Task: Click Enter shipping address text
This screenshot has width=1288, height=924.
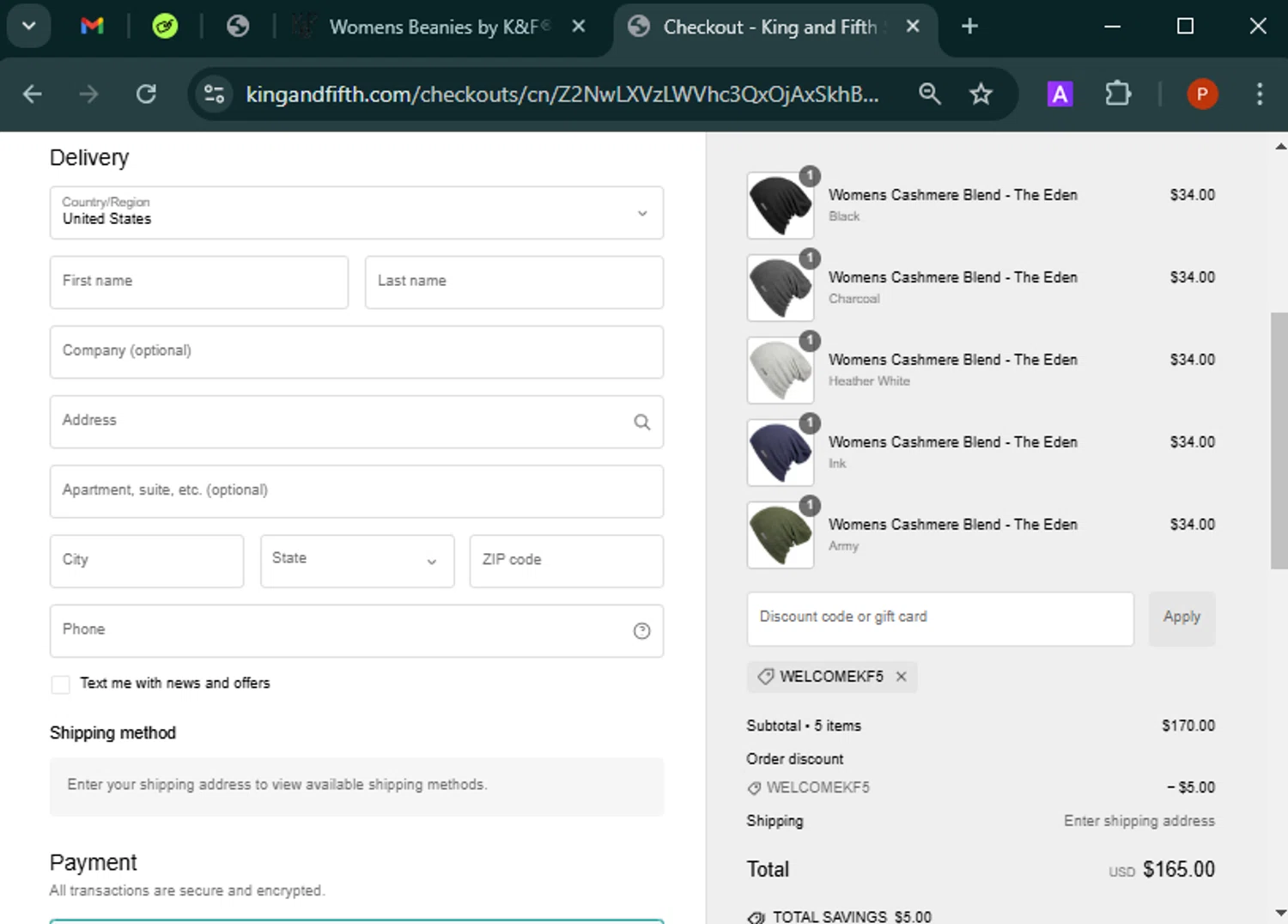Action: click(1139, 821)
